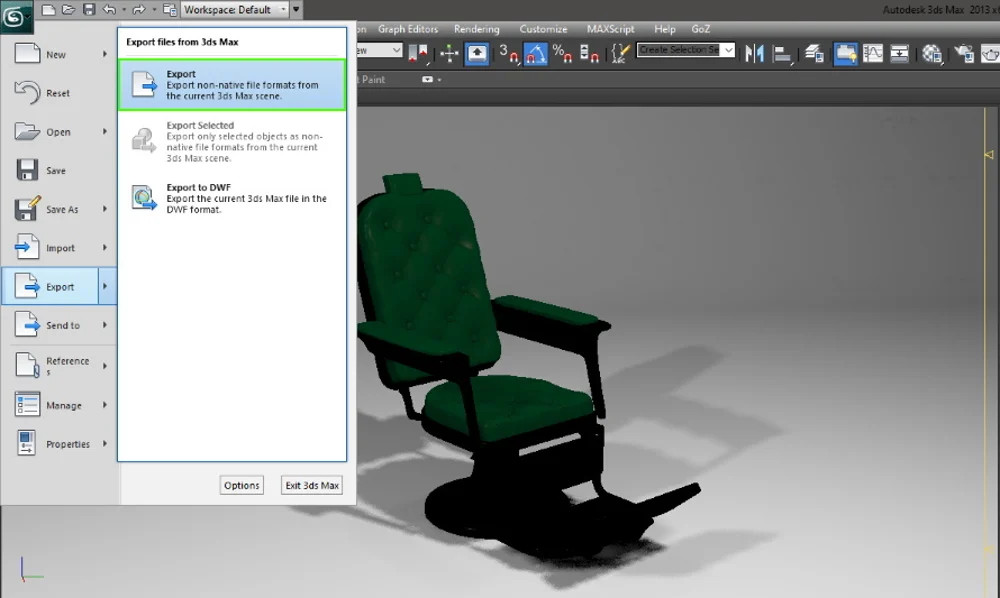Toggle the Percent Snap button
1000x598 pixels.
click(562, 52)
